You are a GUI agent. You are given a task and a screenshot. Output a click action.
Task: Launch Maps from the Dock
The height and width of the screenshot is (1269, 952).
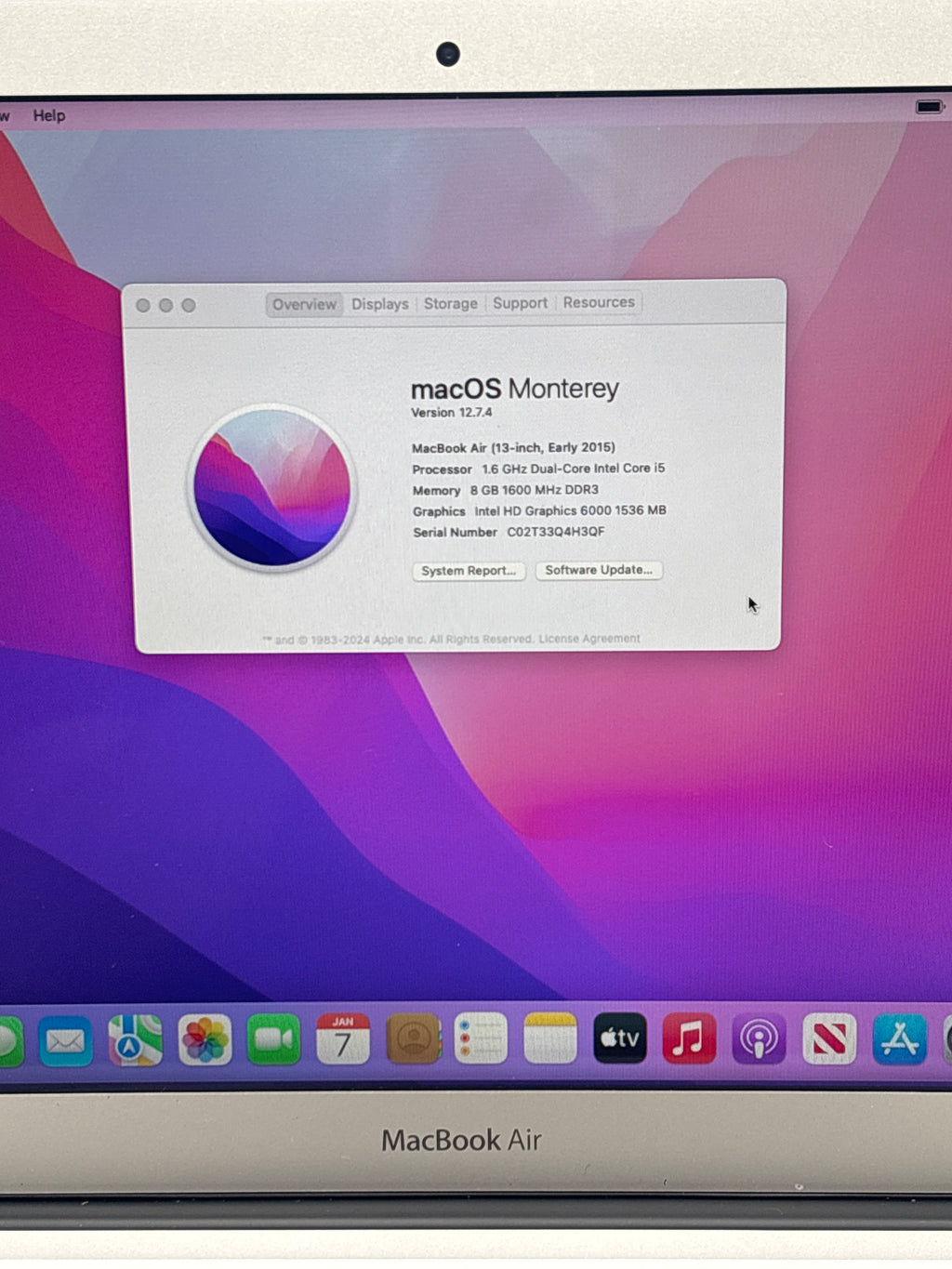click(136, 1040)
